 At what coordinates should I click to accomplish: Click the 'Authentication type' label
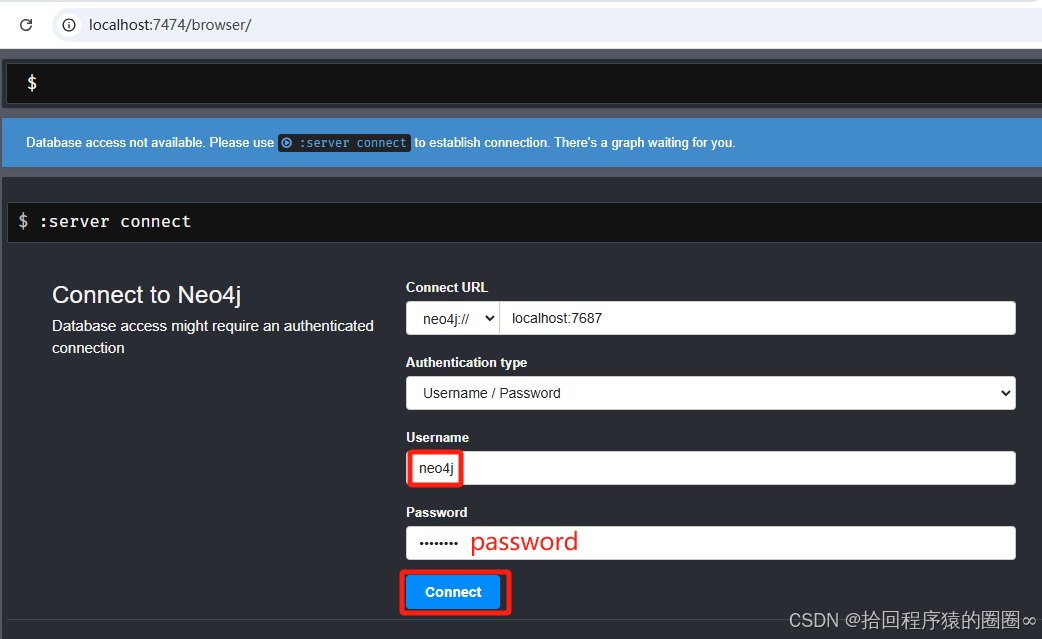click(467, 363)
